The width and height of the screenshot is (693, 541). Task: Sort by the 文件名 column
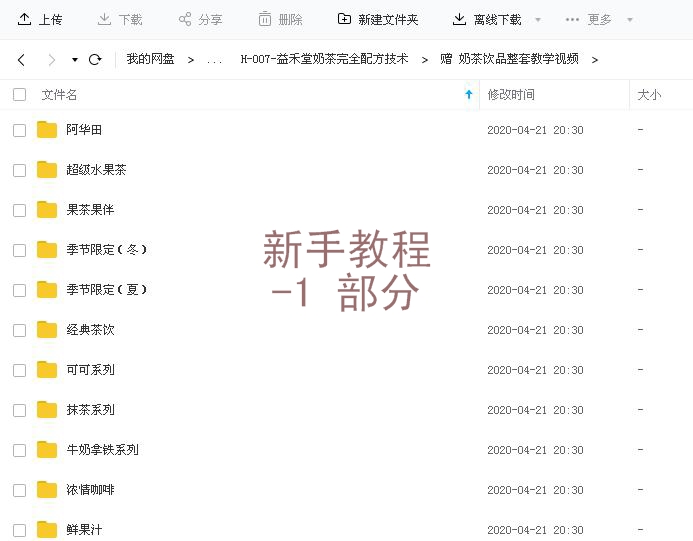[x=59, y=95]
